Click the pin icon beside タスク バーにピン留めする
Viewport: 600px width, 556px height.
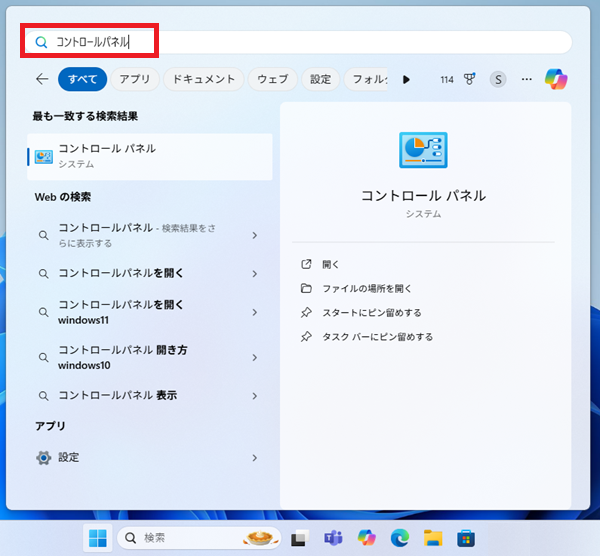306,337
